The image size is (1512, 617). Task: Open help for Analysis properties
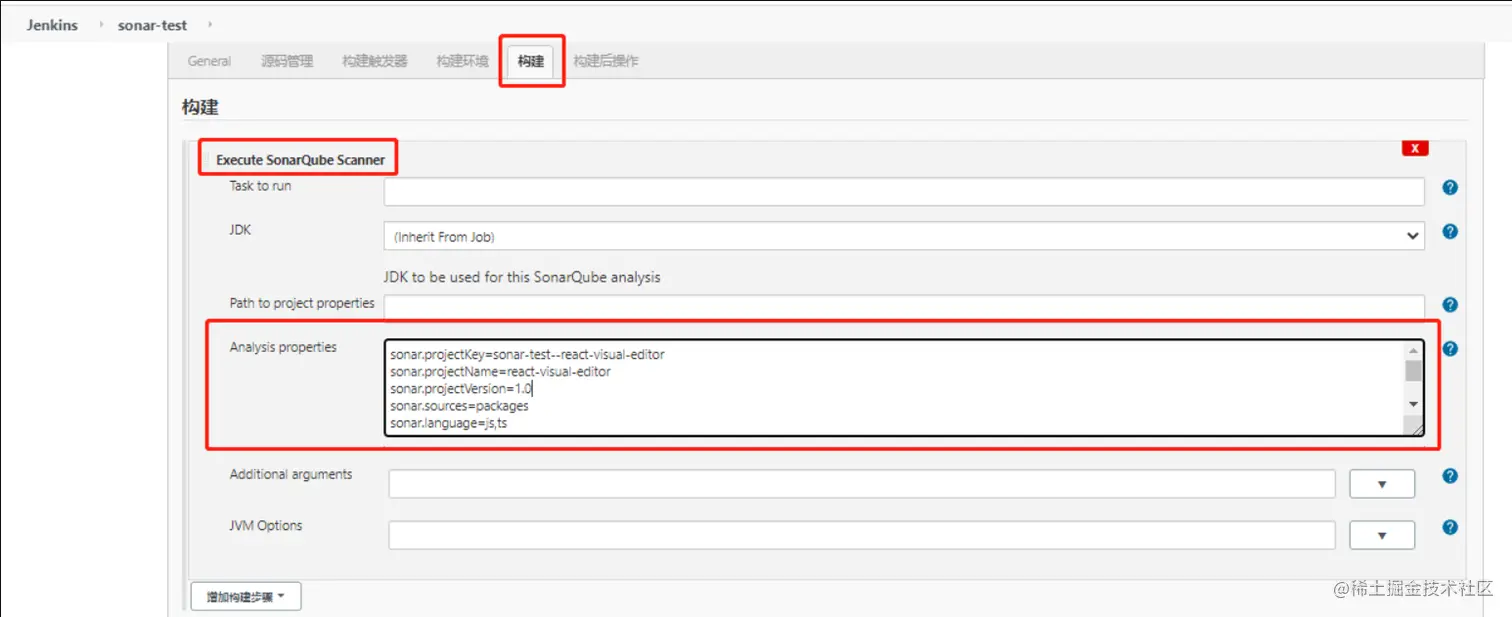[x=1450, y=349]
